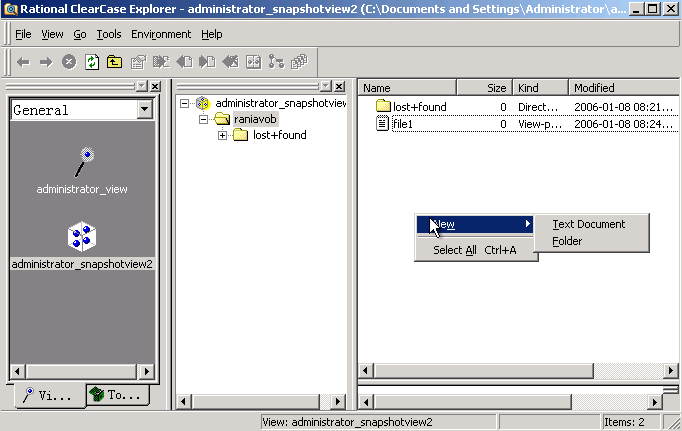Select the administrator_snapshotview2 cube icon

pyautogui.click(x=82, y=237)
